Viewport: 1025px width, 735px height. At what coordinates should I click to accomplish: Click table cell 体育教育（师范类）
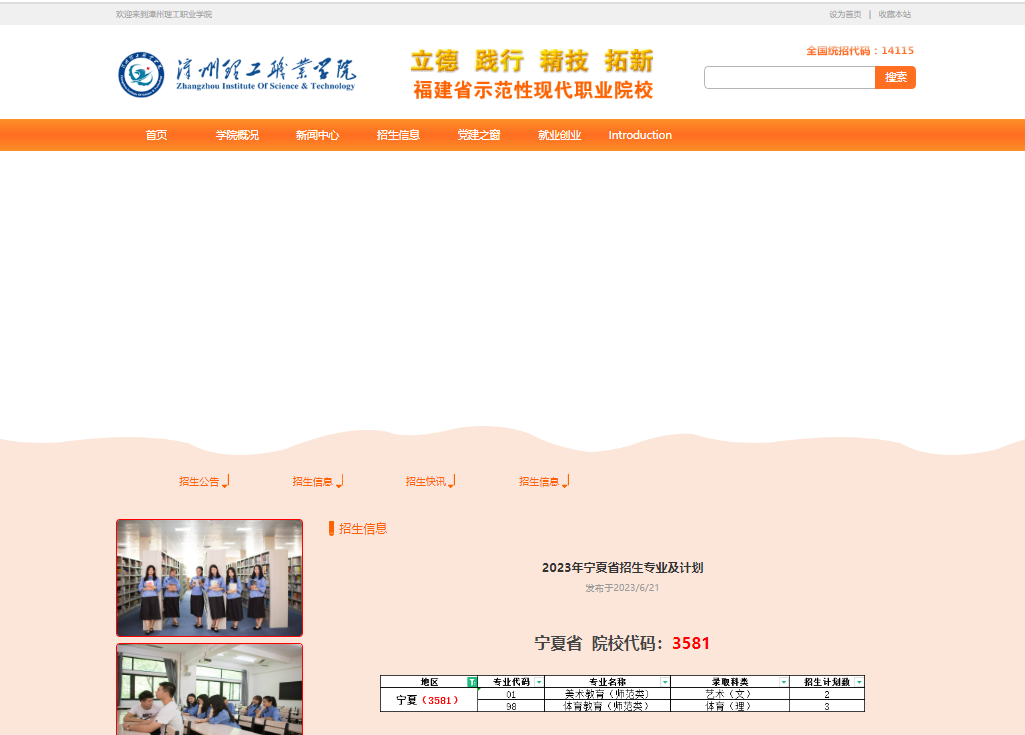pyautogui.click(x=607, y=706)
